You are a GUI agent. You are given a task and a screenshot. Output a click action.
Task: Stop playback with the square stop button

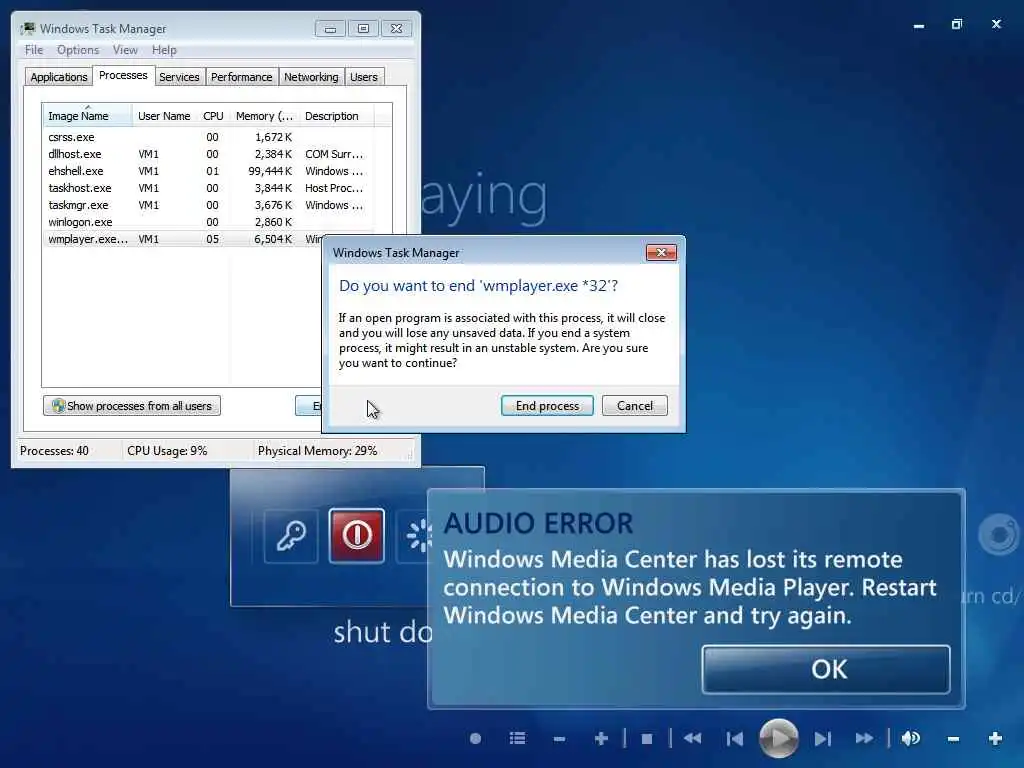(647, 739)
